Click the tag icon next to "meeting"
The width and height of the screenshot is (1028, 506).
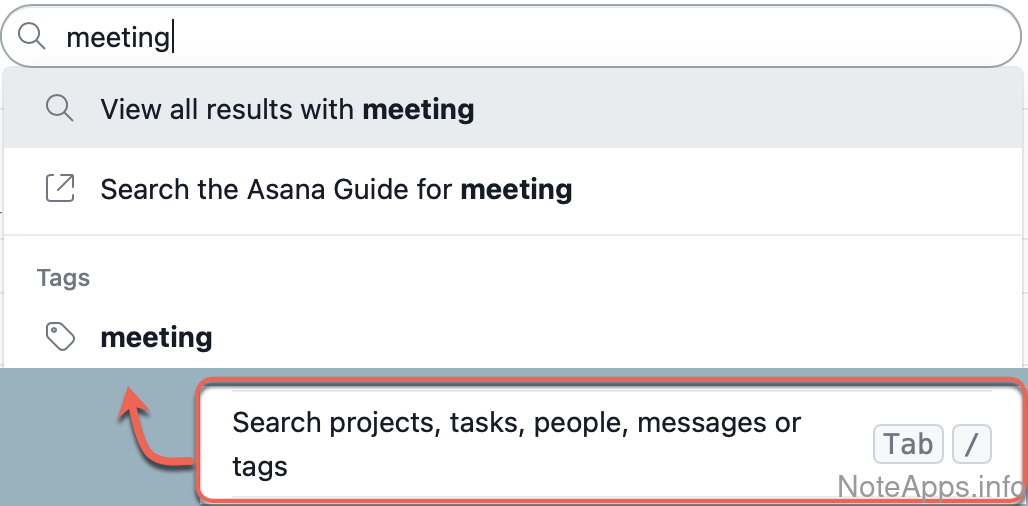(61, 337)
